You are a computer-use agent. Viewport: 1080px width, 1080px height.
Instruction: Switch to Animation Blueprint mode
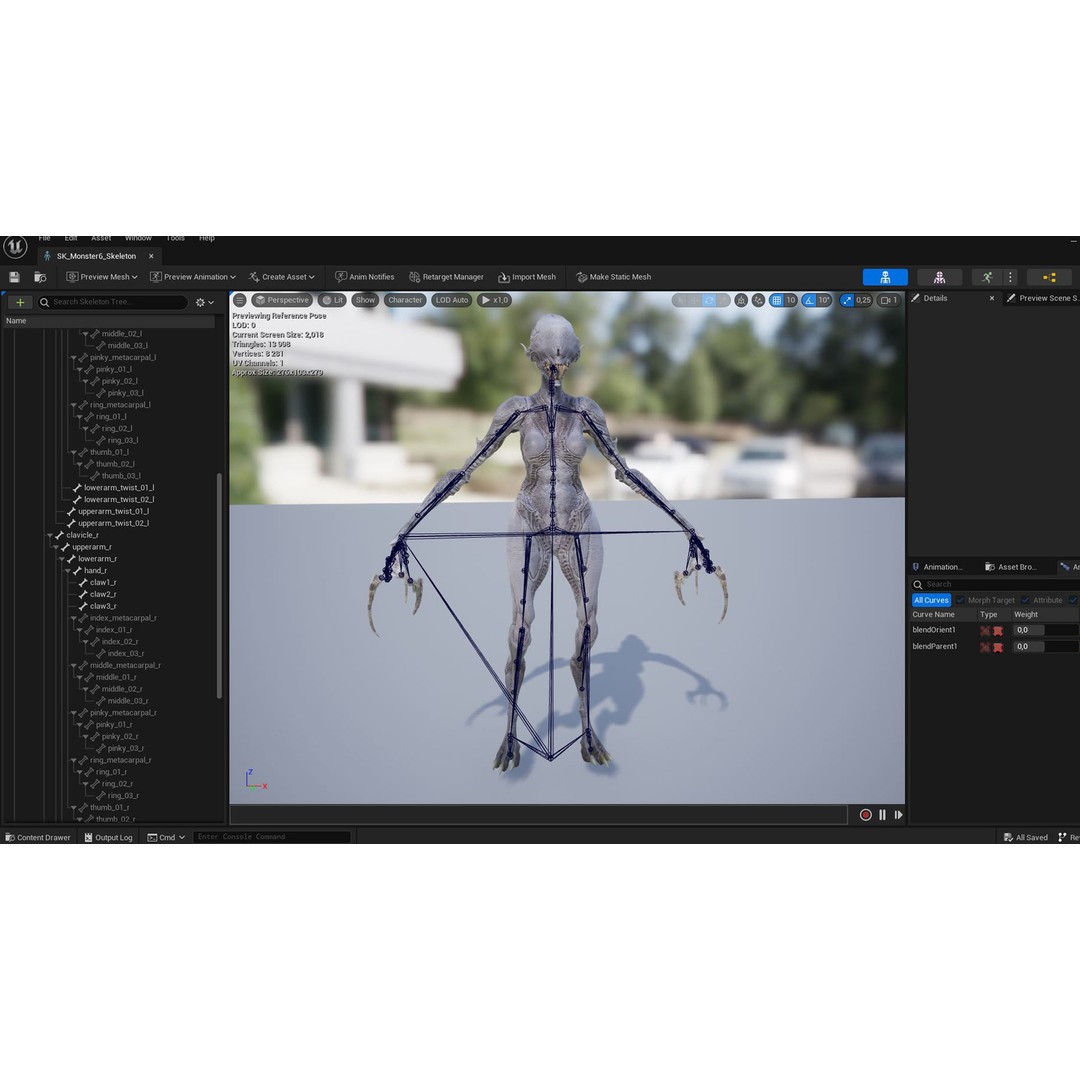point(1049,277)
